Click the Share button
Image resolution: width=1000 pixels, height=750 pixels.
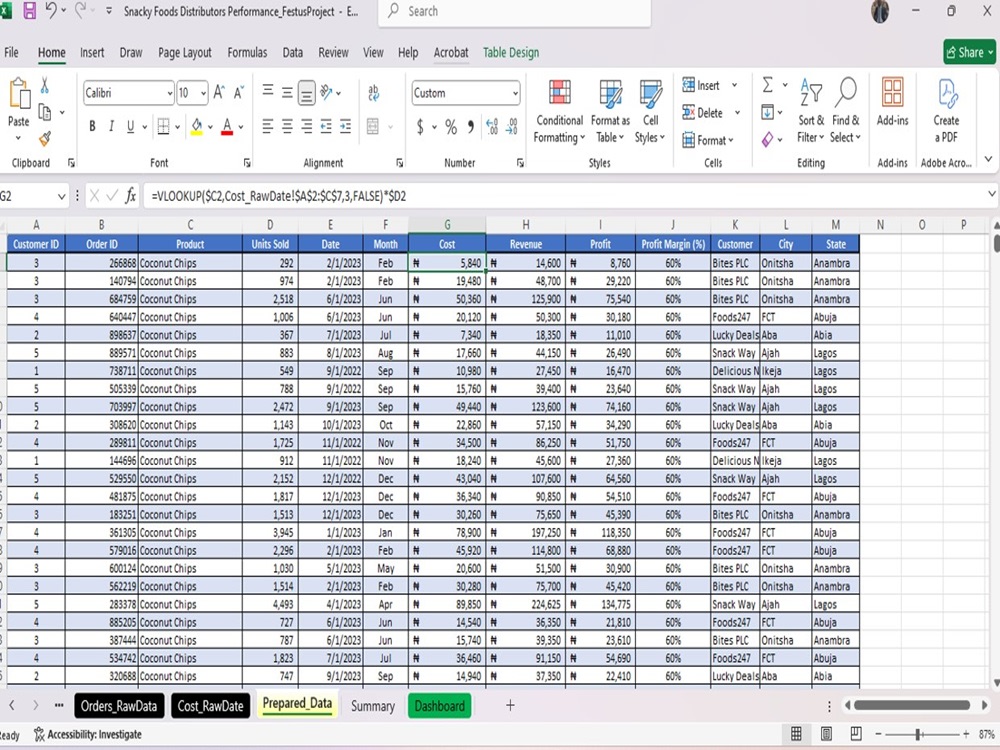[969, 52]
